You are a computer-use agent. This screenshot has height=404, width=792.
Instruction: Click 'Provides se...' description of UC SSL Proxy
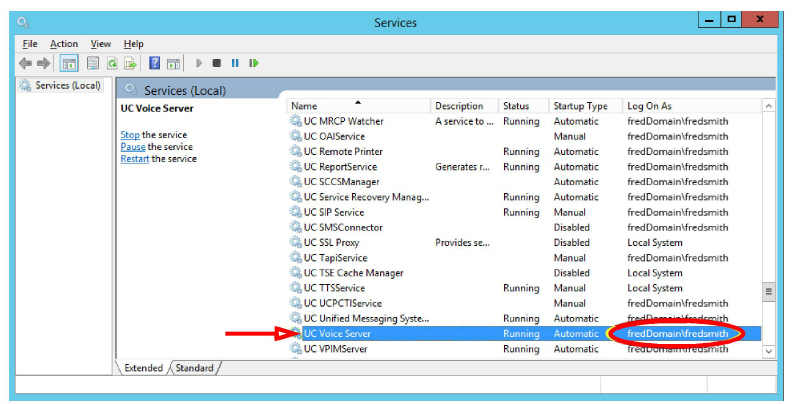[x=462, y=242]
